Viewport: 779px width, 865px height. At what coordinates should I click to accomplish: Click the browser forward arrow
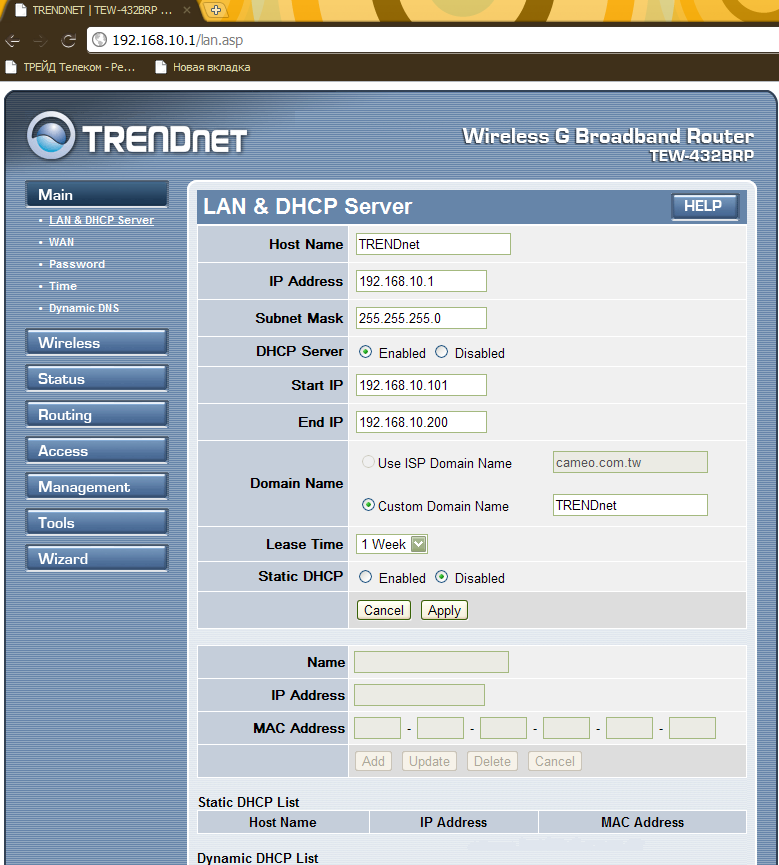click(40, 40)
